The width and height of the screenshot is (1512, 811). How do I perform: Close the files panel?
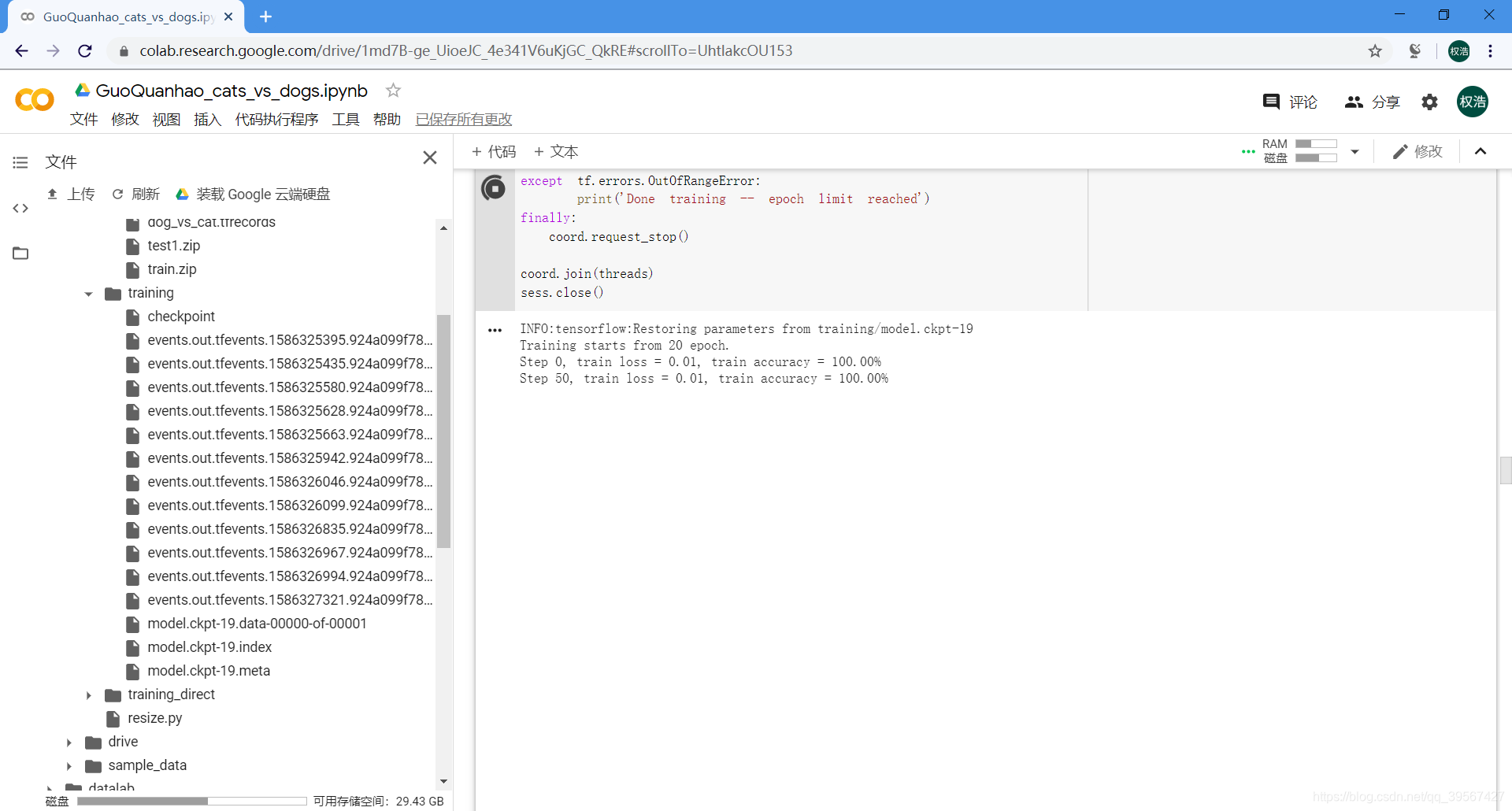coord(430,157)
